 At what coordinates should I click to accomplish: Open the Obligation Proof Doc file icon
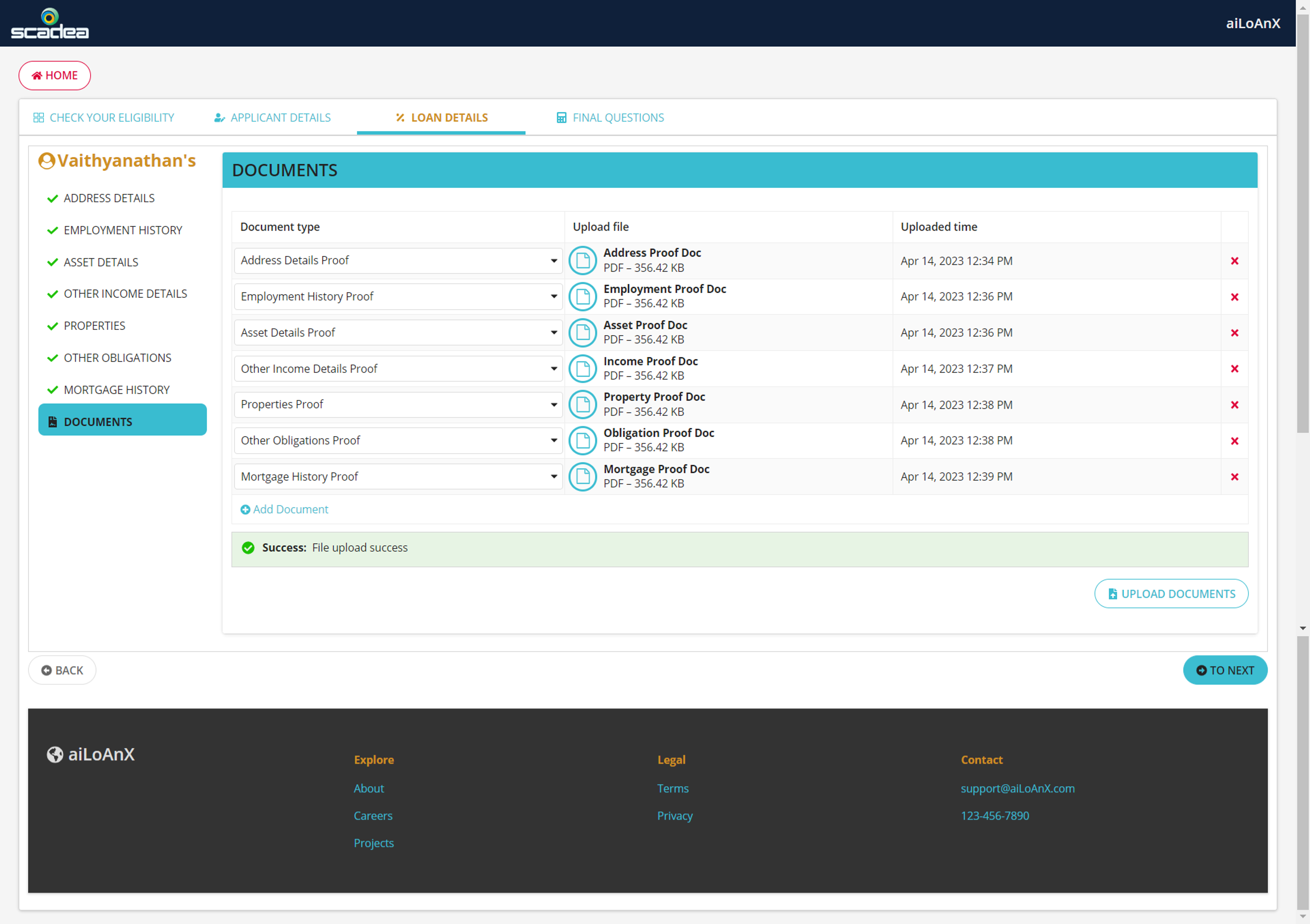583,441
